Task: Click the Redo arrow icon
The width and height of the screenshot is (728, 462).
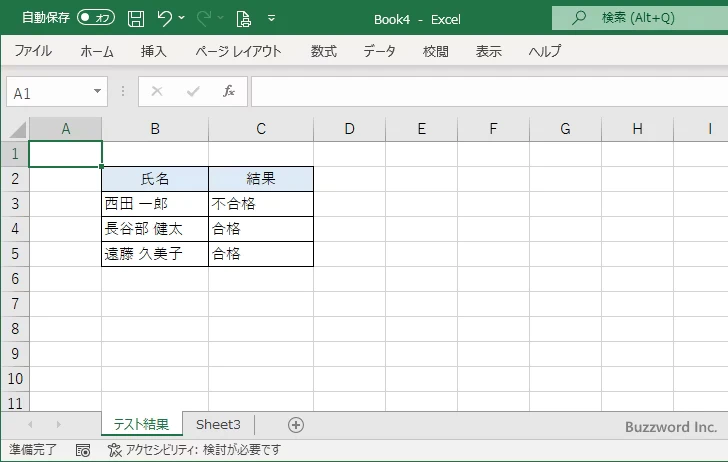Action: [x=204, y=19]
